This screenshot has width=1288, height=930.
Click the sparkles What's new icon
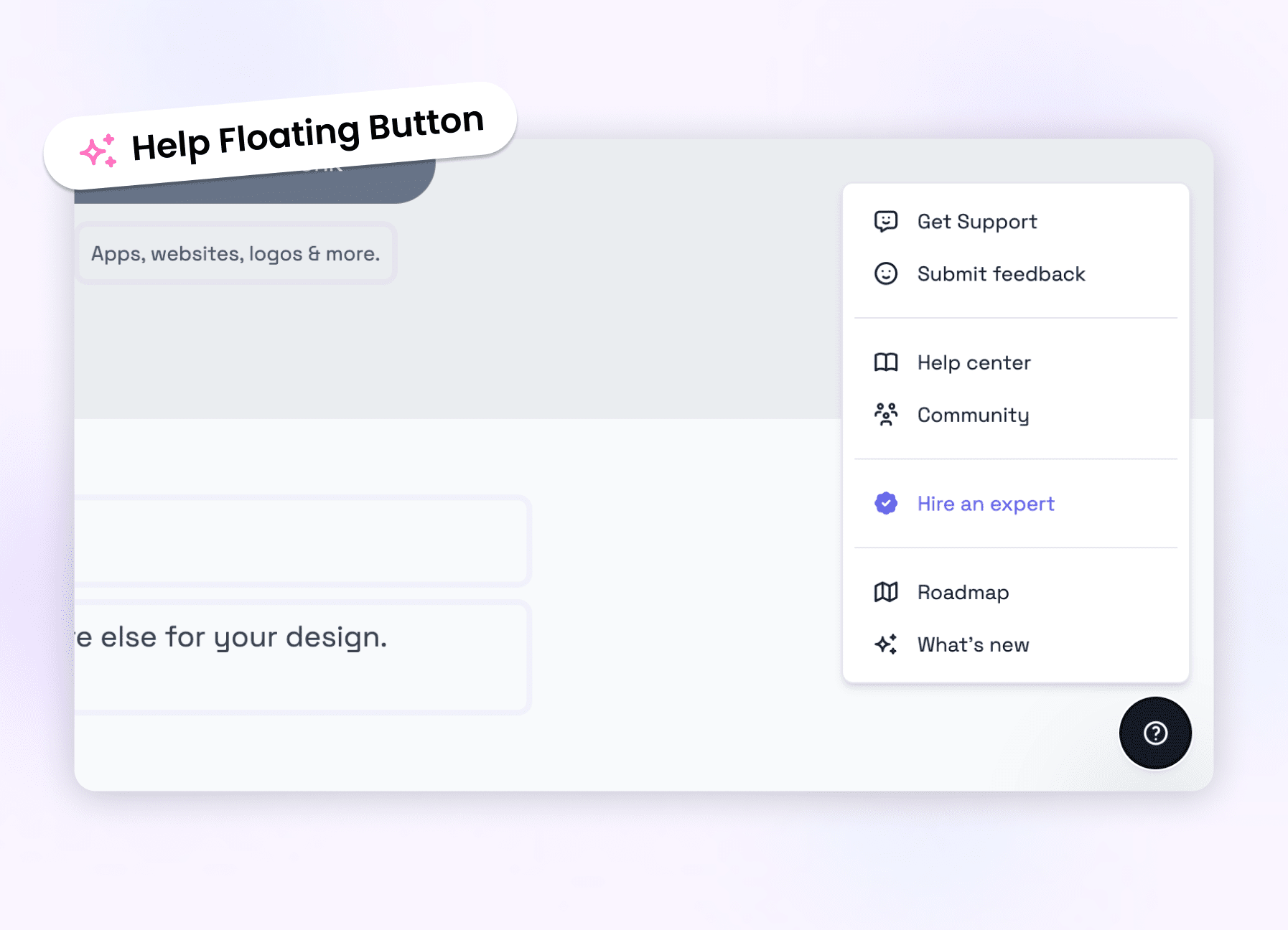[886, 644]
